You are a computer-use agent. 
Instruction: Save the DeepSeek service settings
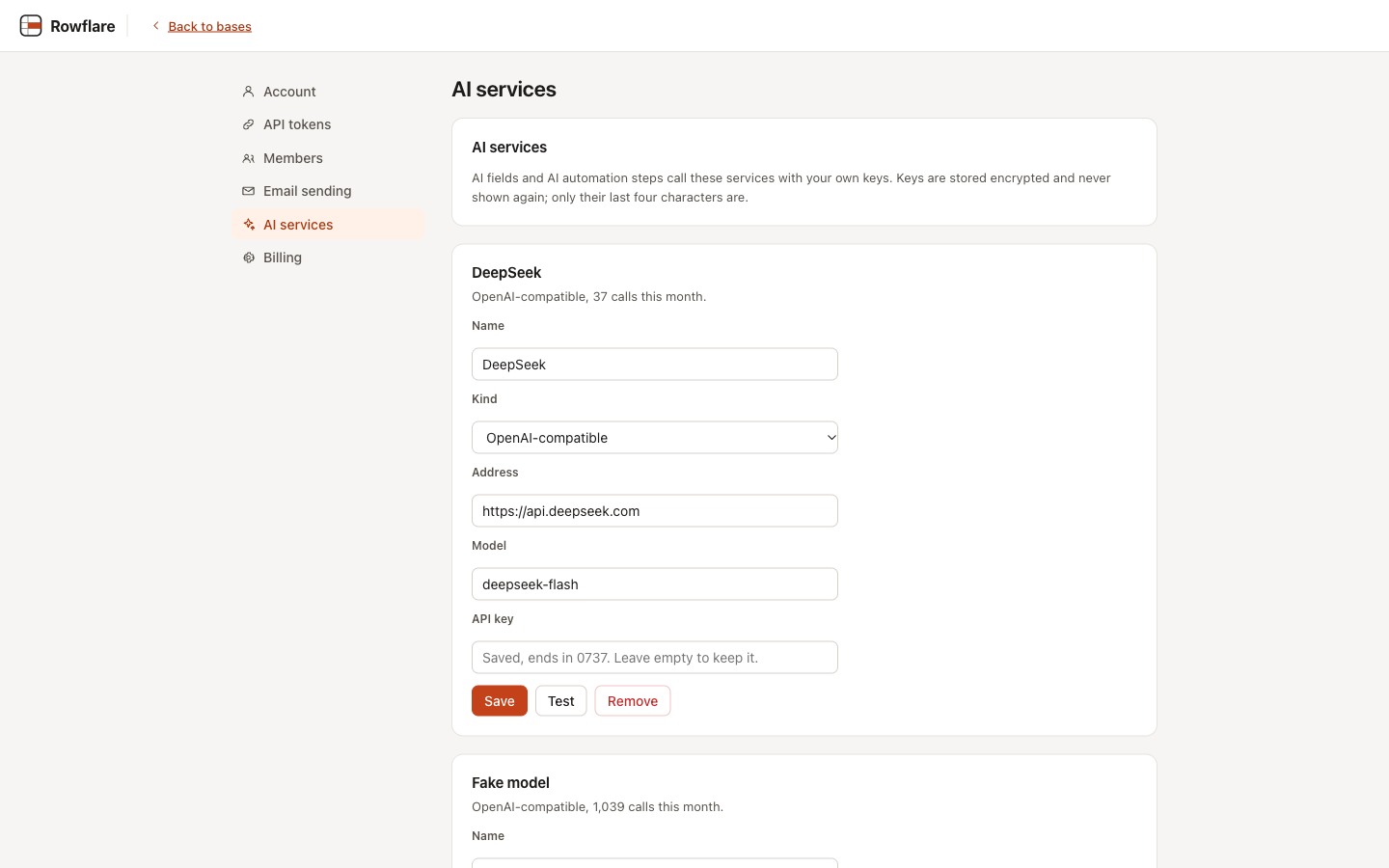[500, 701]
